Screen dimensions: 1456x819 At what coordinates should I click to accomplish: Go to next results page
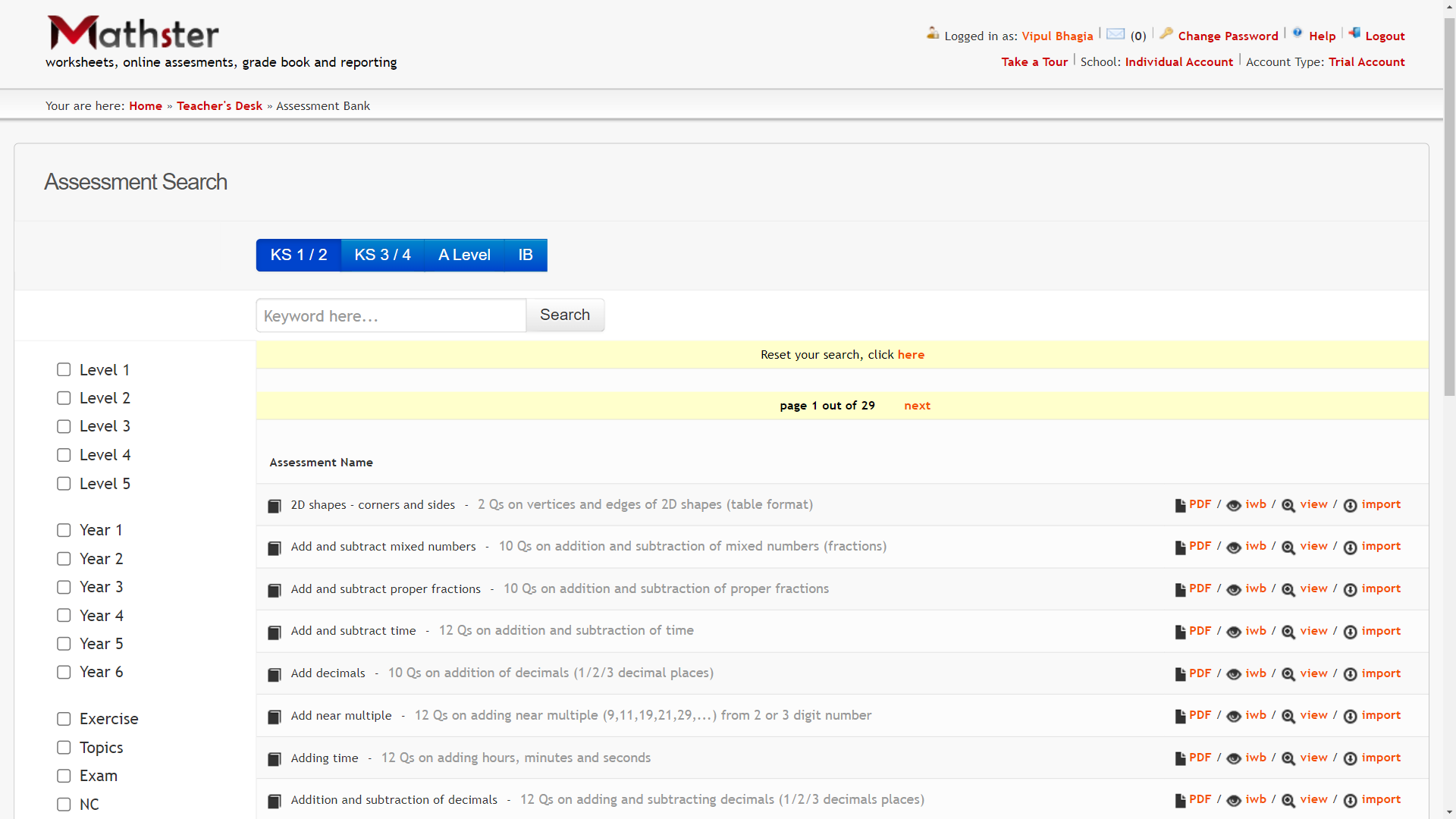917,406
